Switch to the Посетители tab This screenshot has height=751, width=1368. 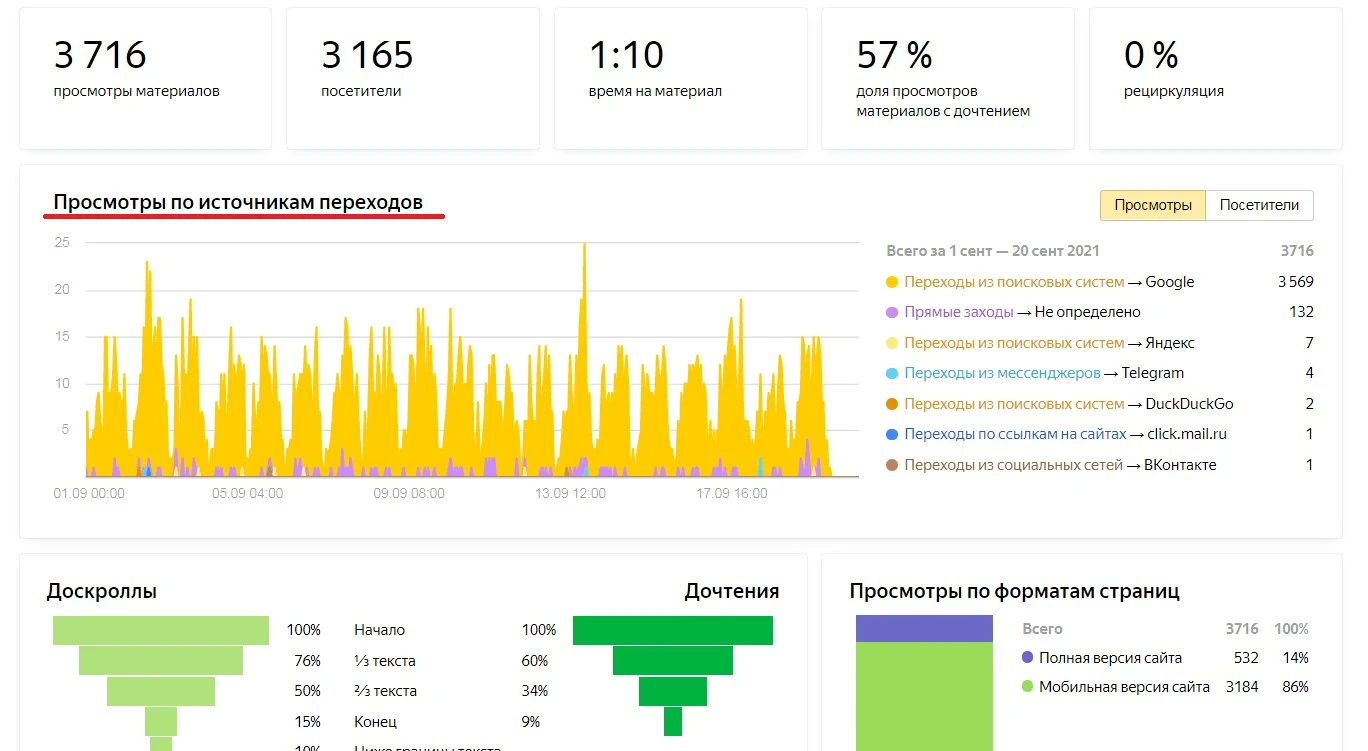coord(1259,205)
